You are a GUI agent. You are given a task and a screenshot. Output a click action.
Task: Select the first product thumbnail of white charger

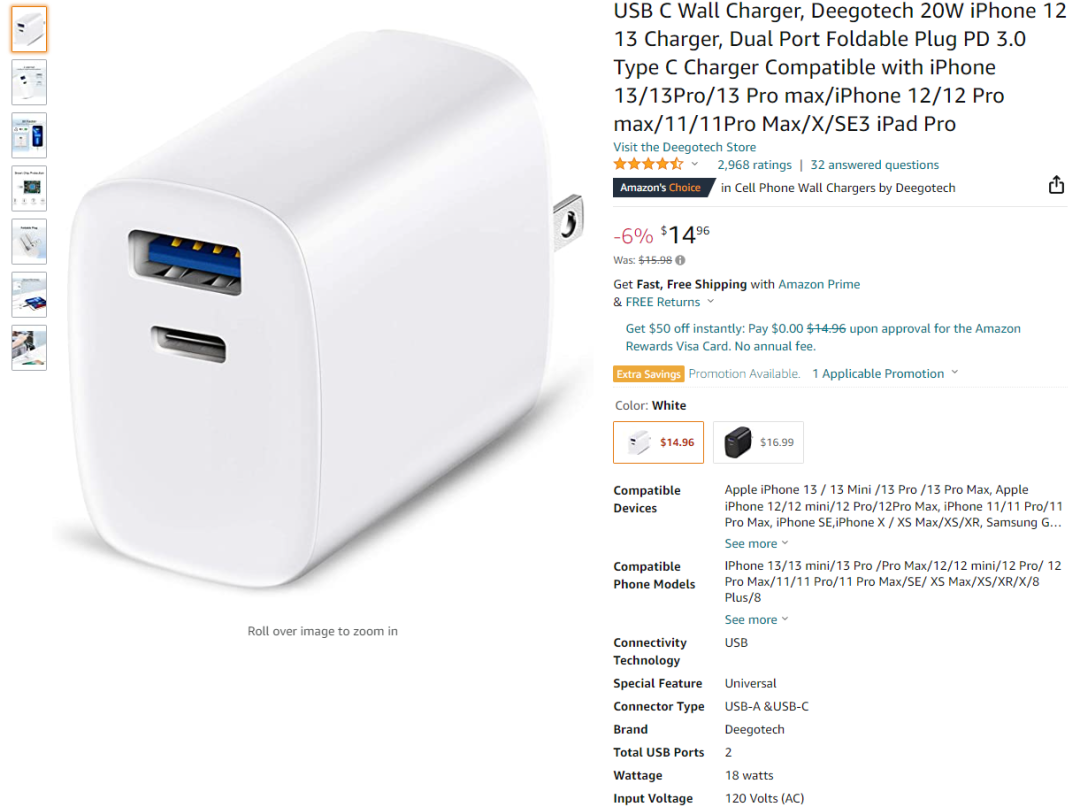pos(29,29)
